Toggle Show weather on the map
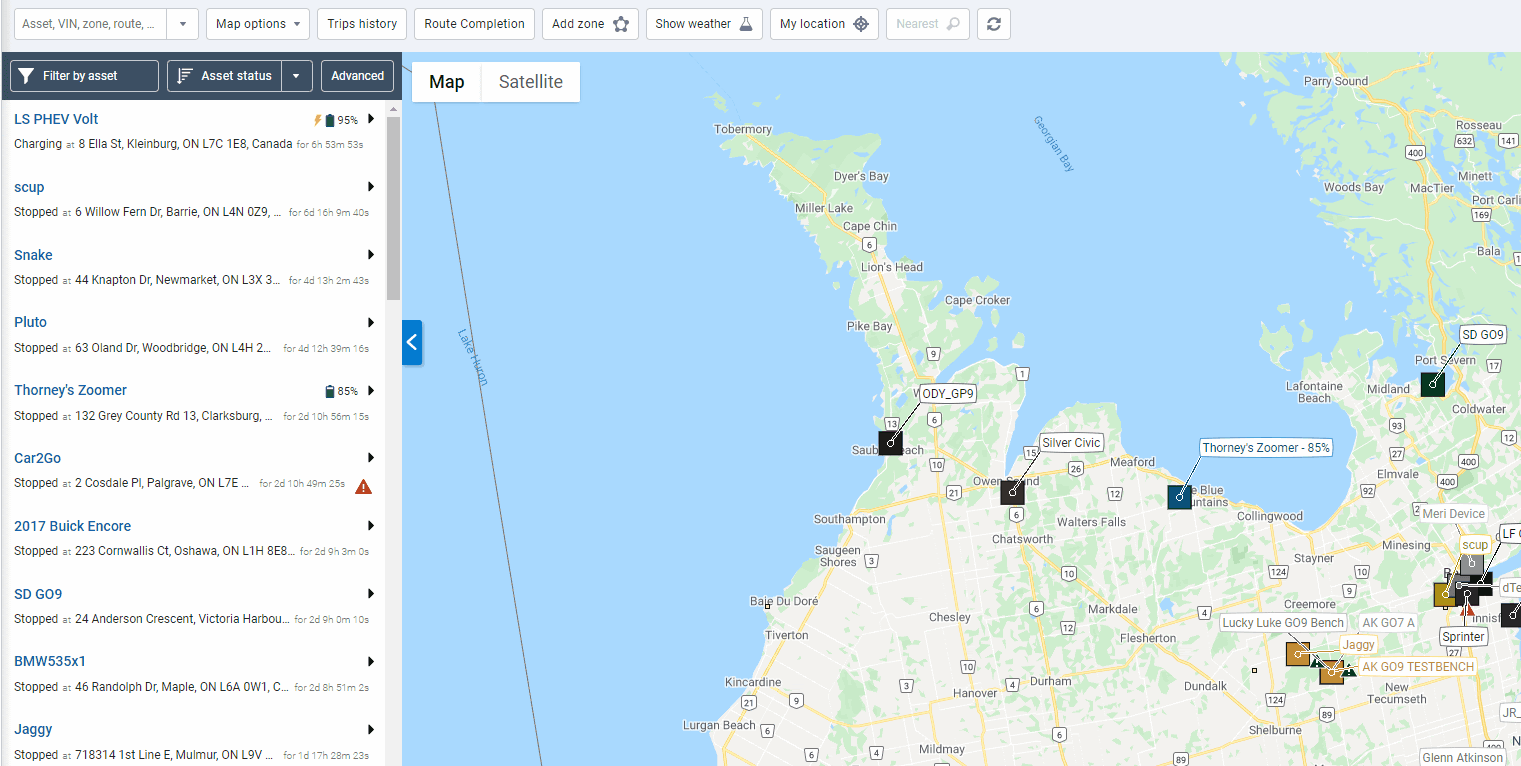 [x=703, y=24]
